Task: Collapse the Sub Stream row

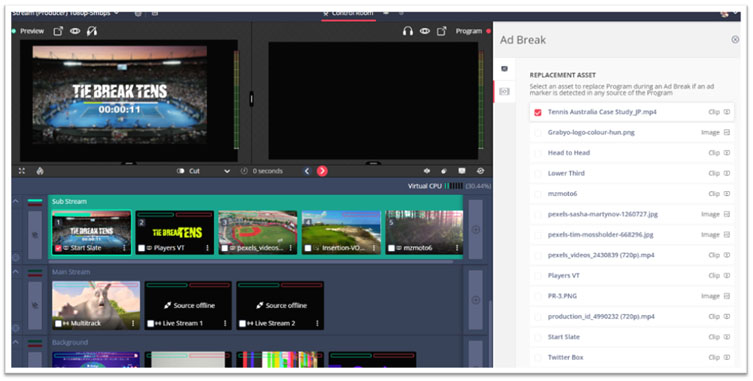Action: coord(16,201)
